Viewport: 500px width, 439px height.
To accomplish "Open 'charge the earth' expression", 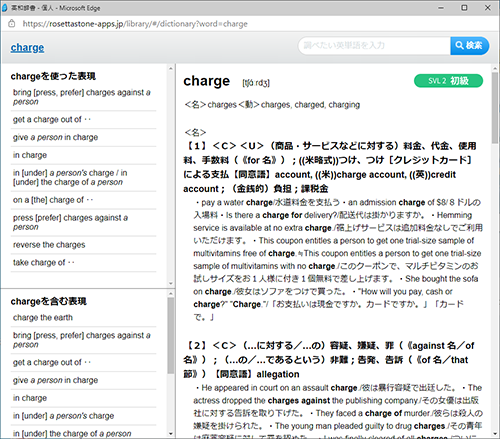I will [83, 318].
